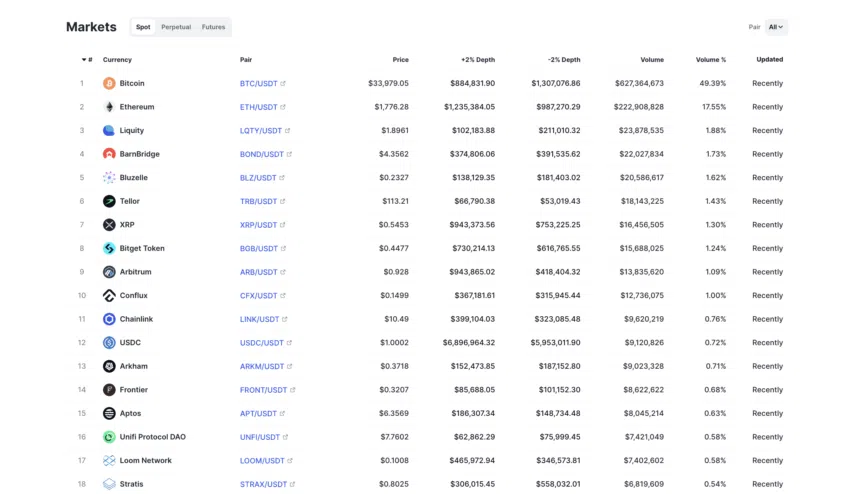Switch to the Futures markets tab
The height and width of the screenshot is (494, 850).
coord(213,27)
